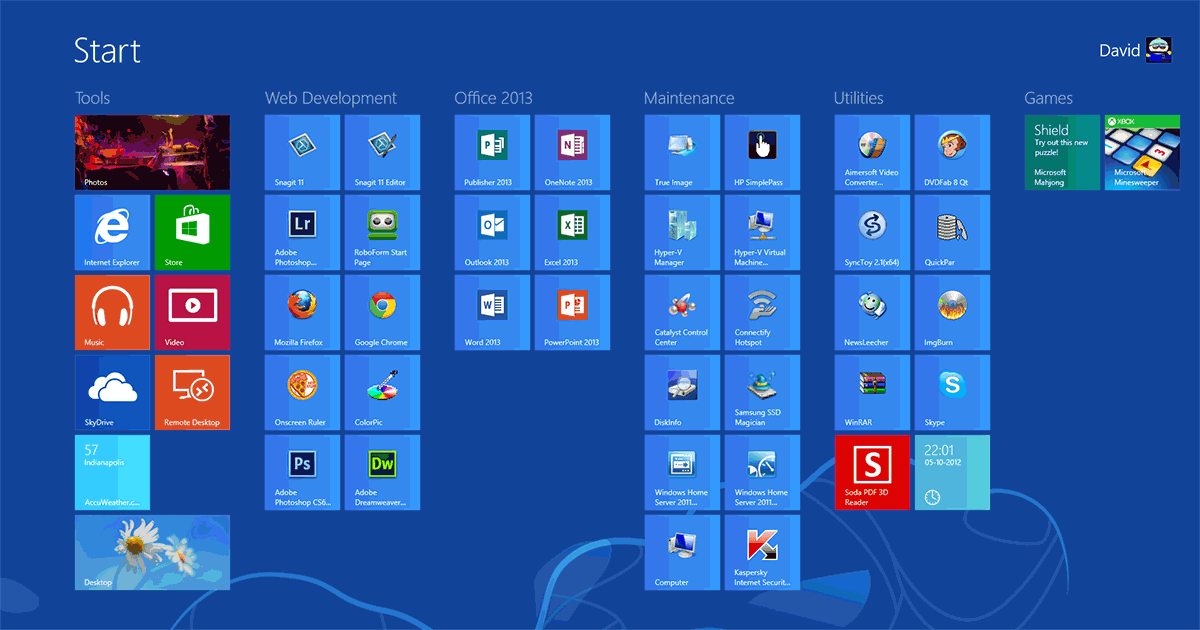Open Outlook 2013

point(492,232)
